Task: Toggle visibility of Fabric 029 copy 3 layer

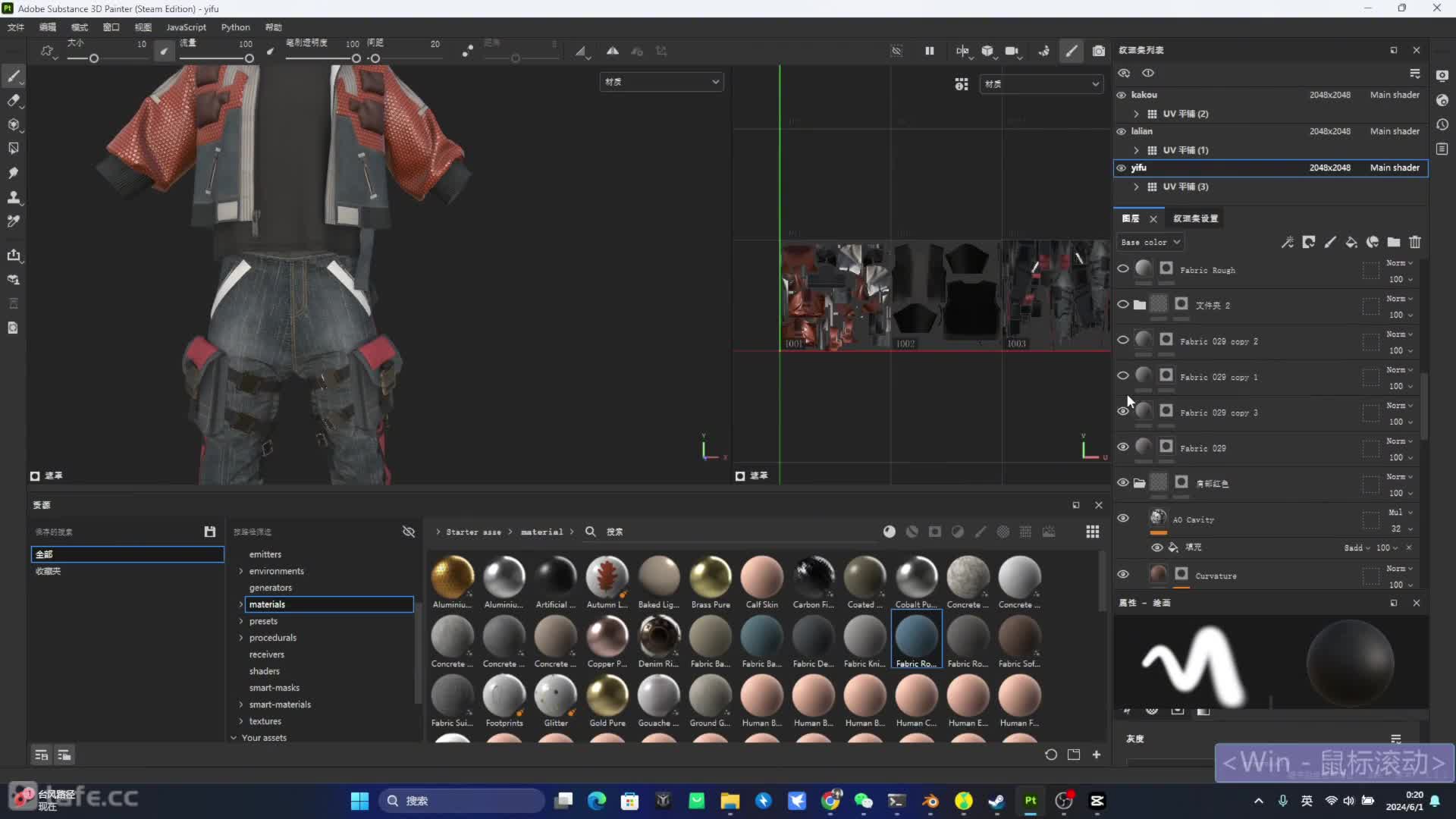Action: click(1123, 411)
